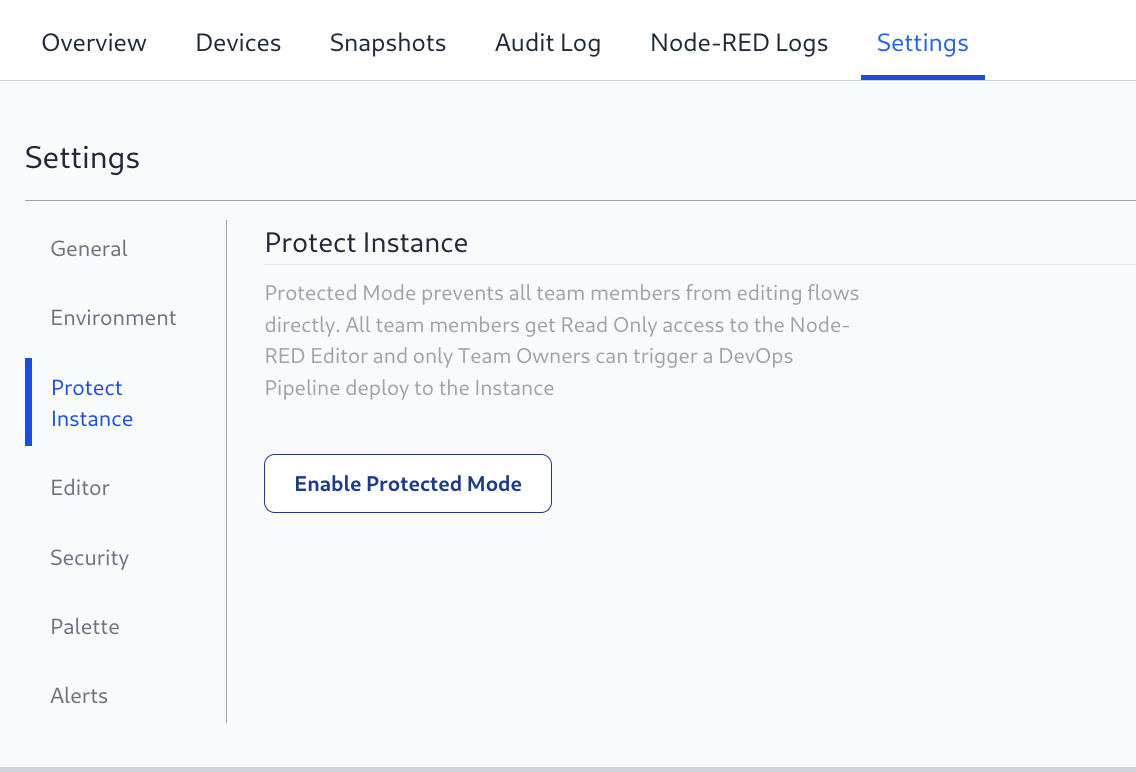The image size is (1136, 772).
Task: Click the Protect Instance section title
Action: [x=366, y=243]
